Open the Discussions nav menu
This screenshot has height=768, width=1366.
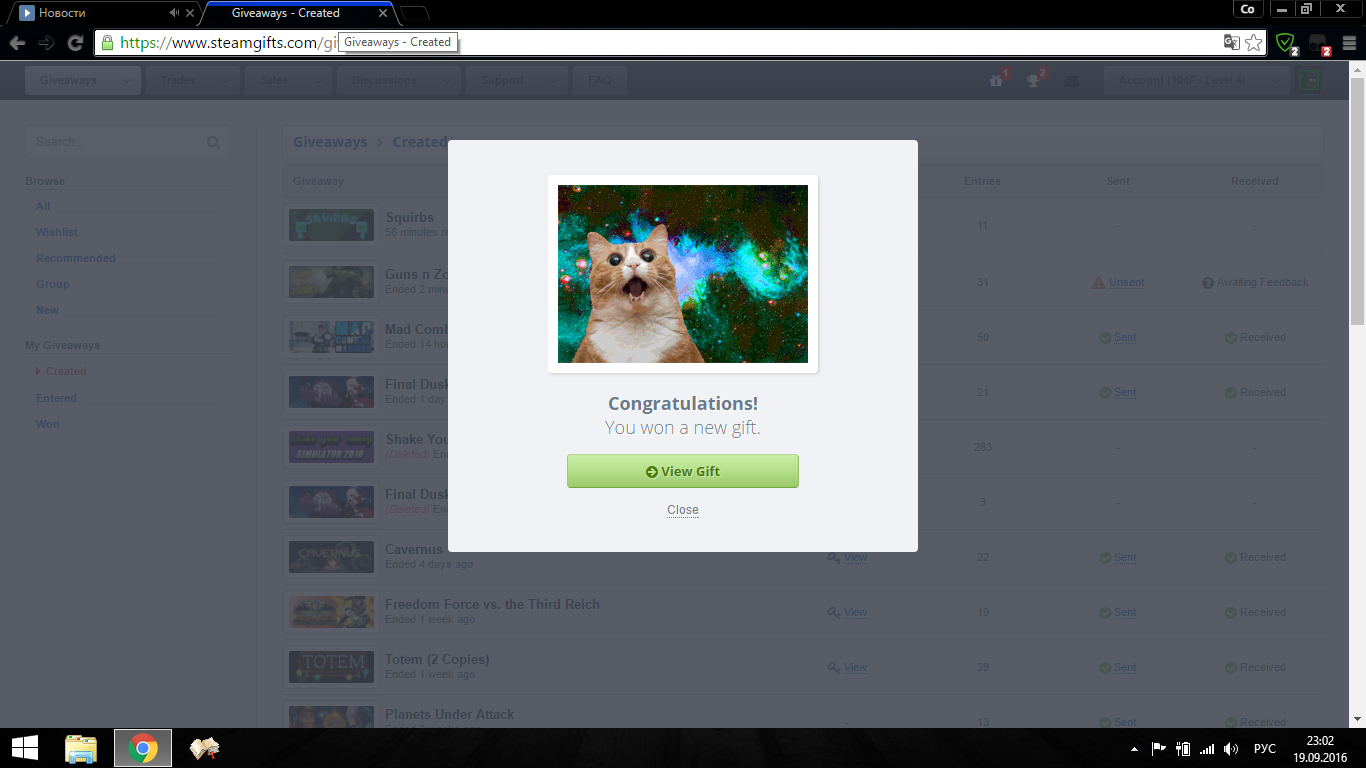click(x=384, y=80)
